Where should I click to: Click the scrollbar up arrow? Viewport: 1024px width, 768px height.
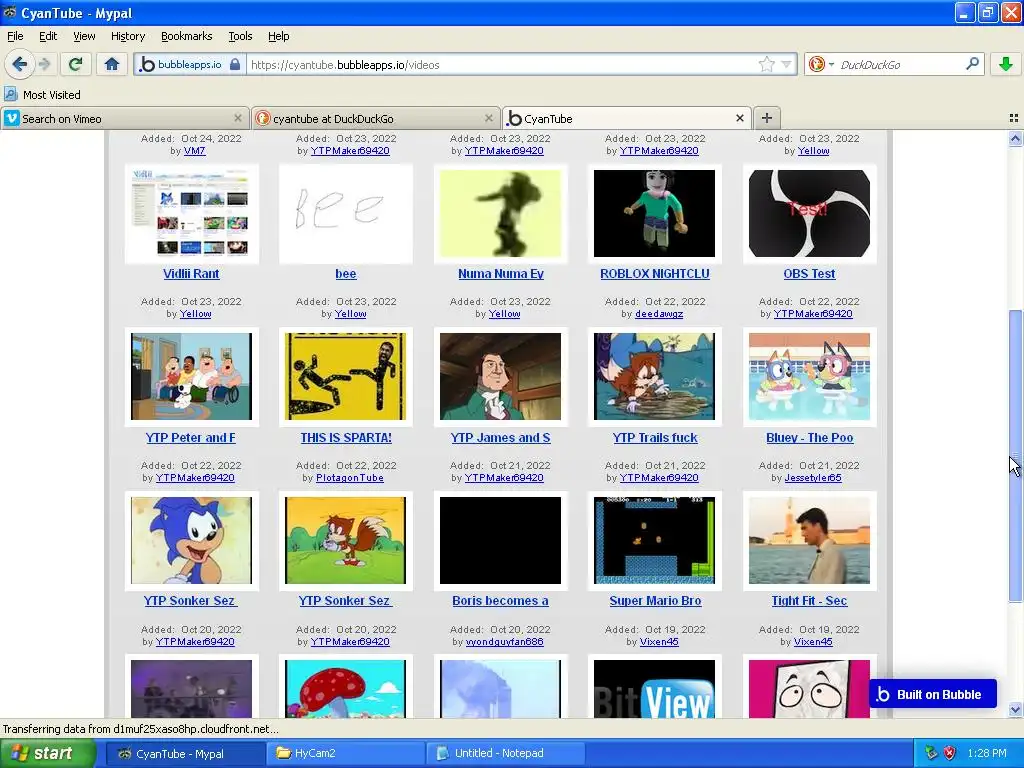pyautogui.click(x=1015, y=138)
